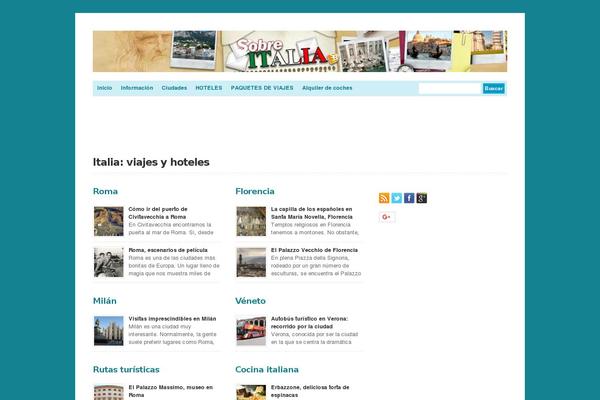This screenshot has height=400, width=600.
Task: Click the Civitavecchia article thumbnail
Action: tap(109, 221)
